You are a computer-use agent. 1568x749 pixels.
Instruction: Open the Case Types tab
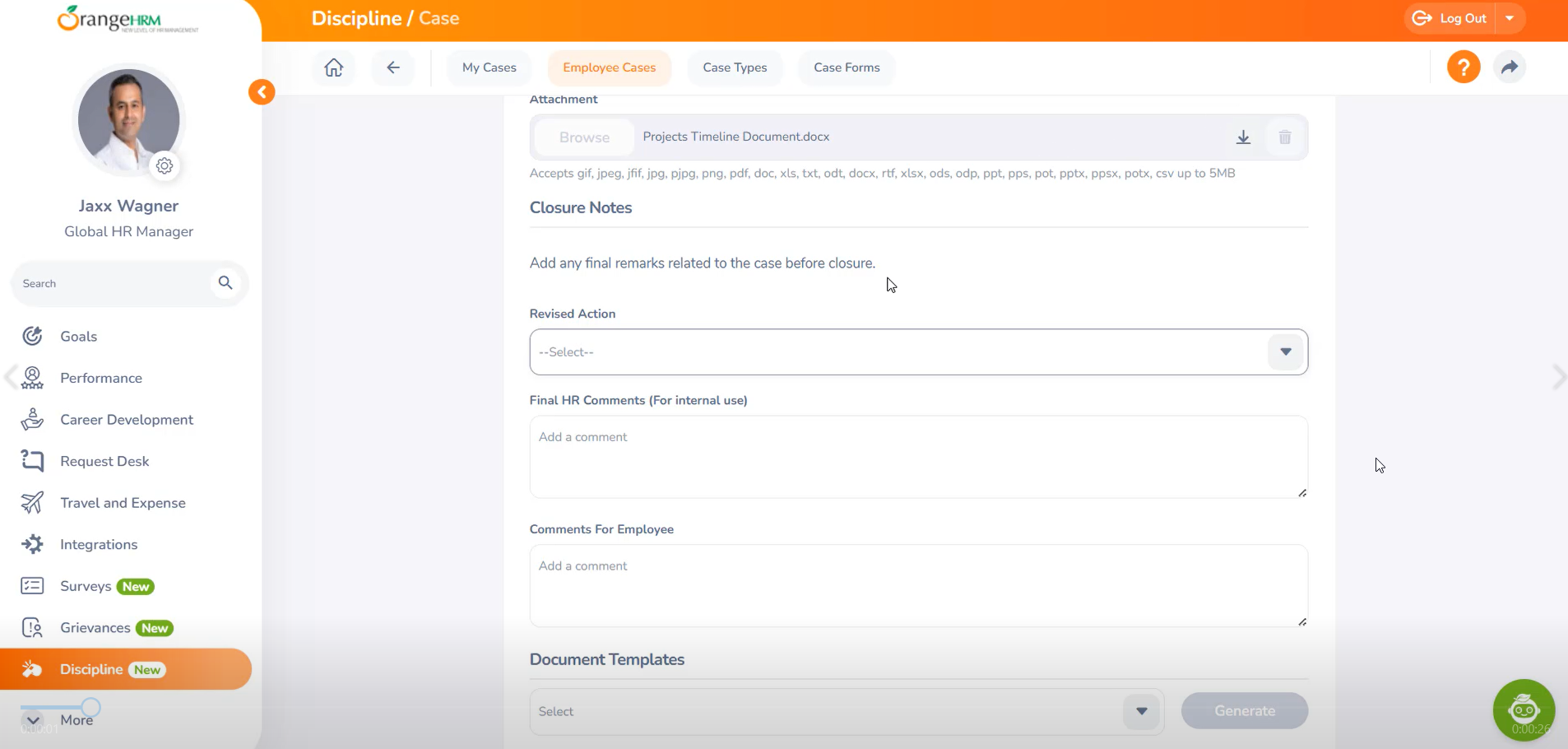[735, 67]
